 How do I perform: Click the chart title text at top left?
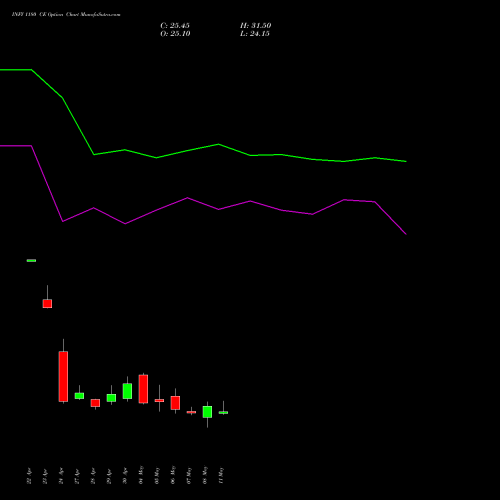(66, 15)
